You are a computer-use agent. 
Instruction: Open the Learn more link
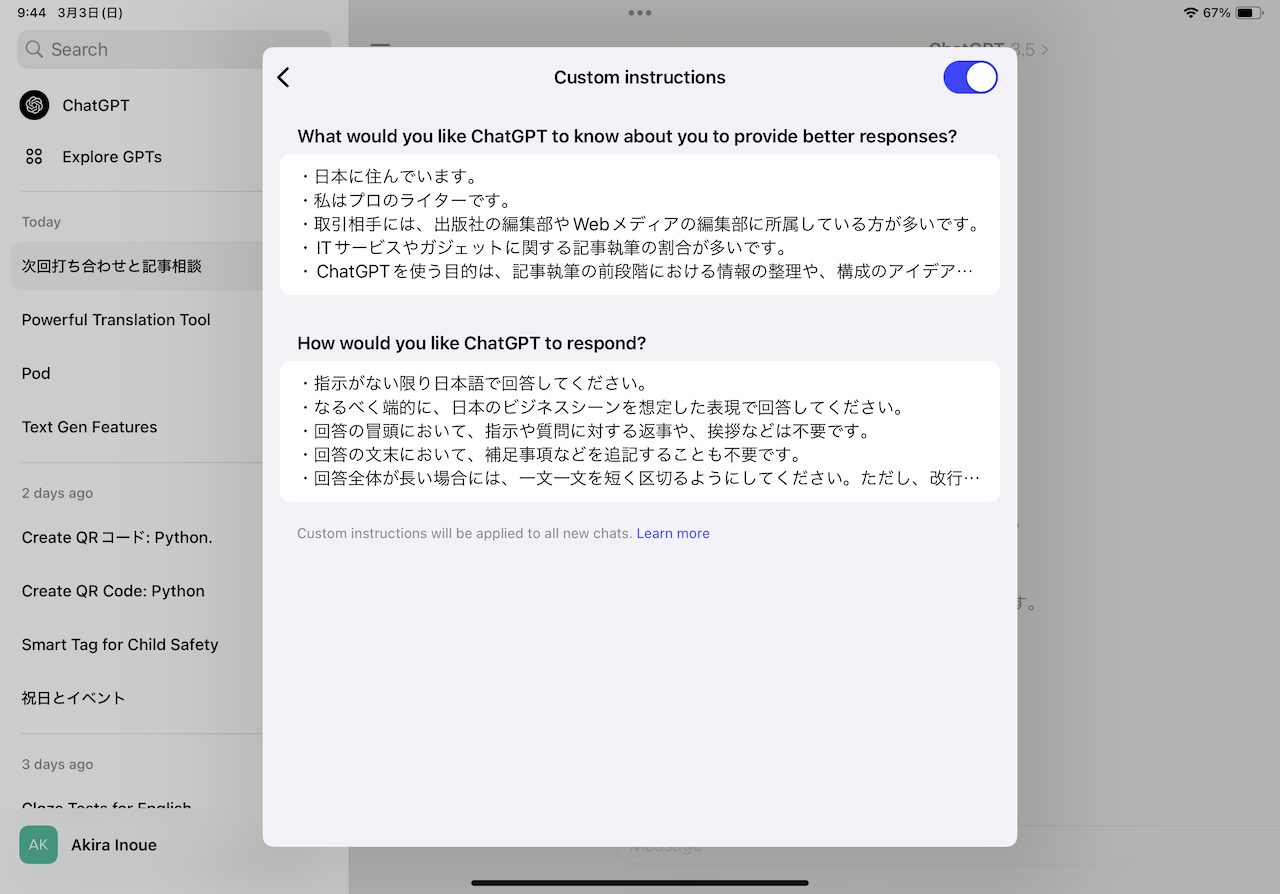coord(673,533)
